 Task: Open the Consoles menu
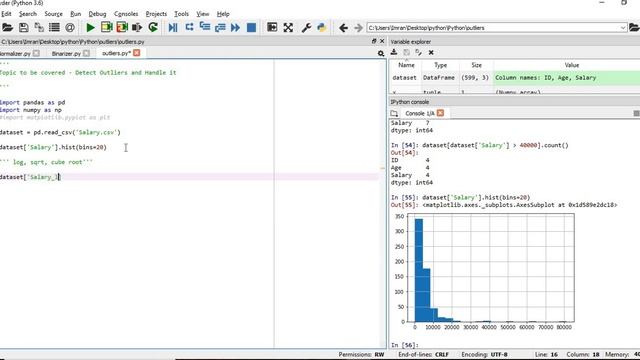126,14
